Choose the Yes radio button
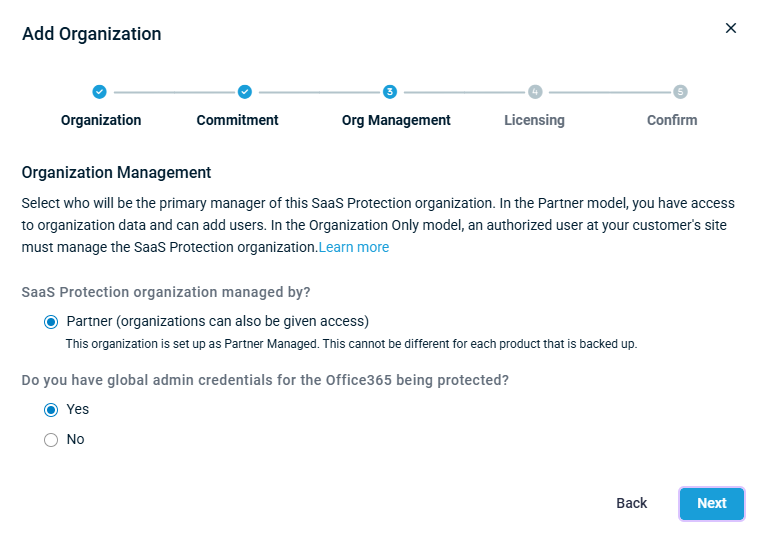 [x=51, y=410]
